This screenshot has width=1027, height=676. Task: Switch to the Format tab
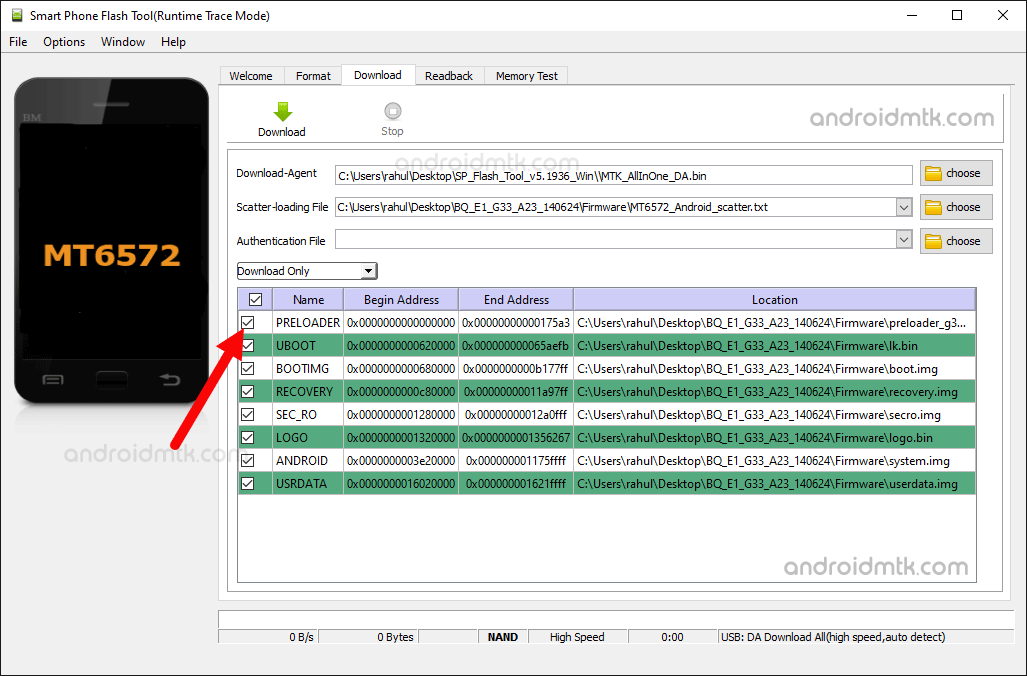[x=313, y=76]
